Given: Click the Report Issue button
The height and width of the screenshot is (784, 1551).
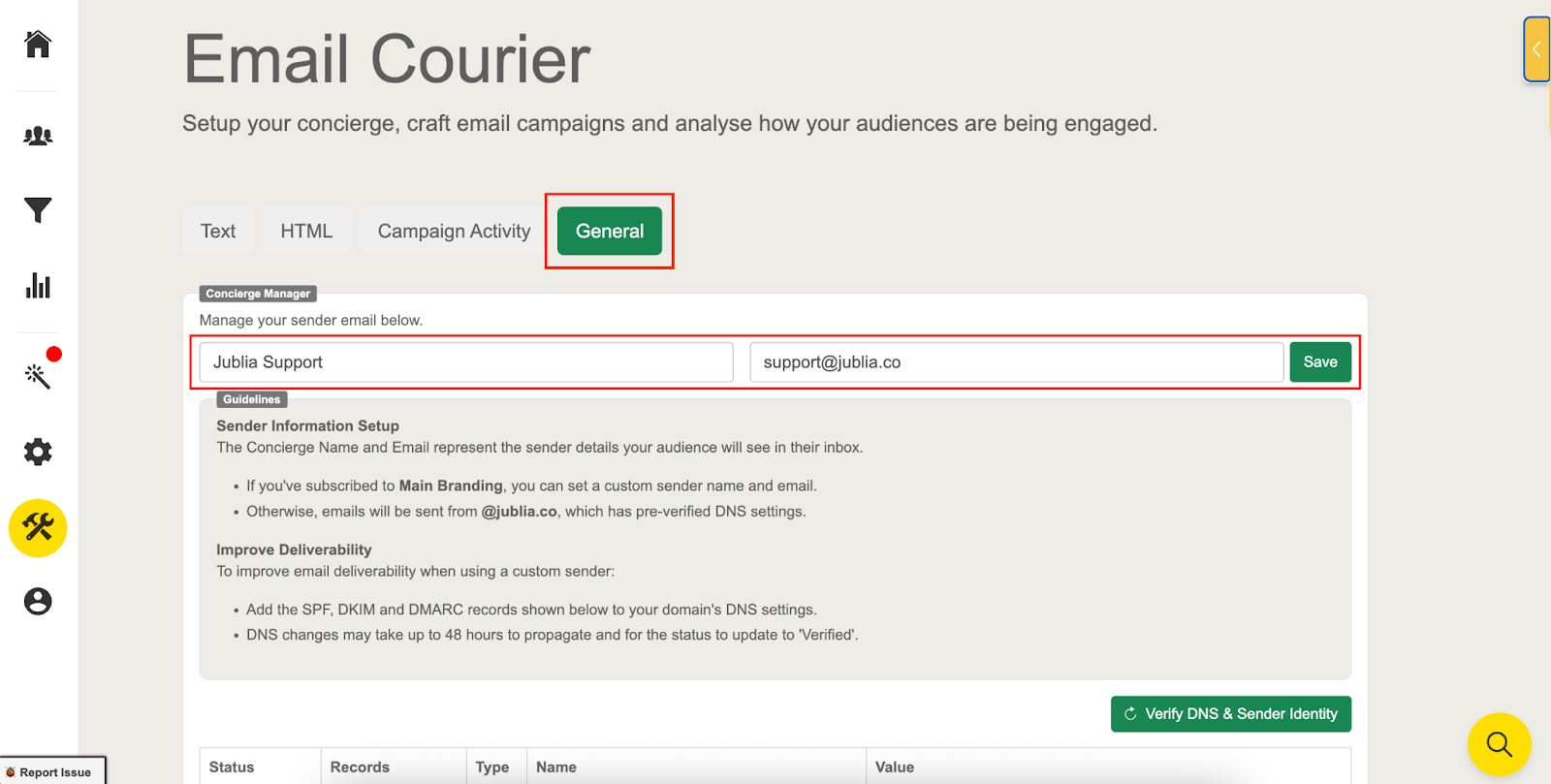Looking at the screenshot, I should (x=52, y=771).
